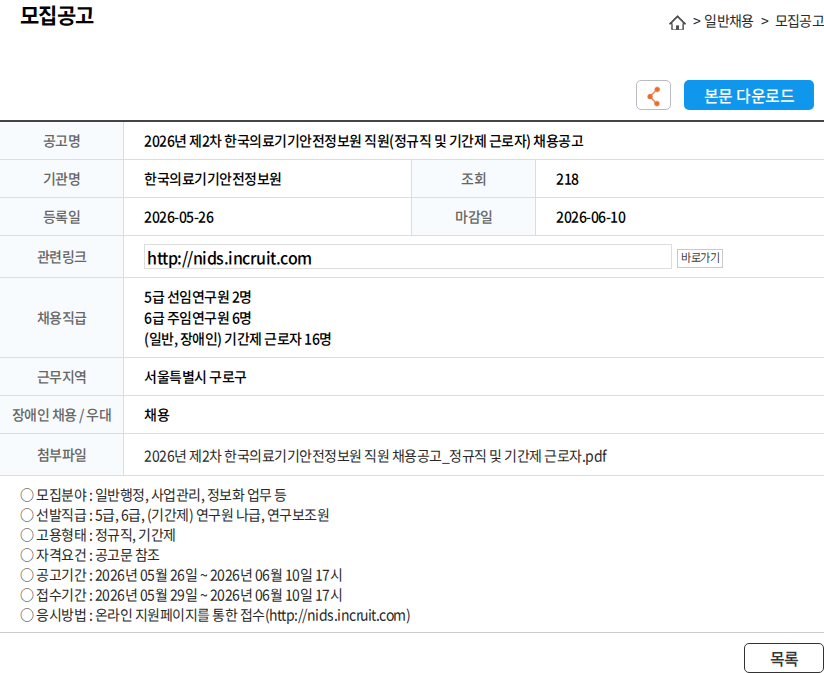Click the 바로가기 button
The width and height of the screenshot is (824, 673).
(699, 258)
